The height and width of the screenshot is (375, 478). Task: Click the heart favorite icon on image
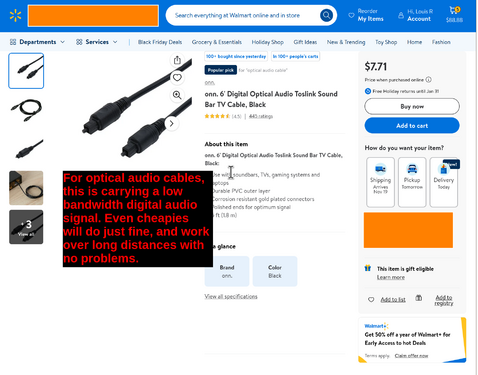[177, 78]
